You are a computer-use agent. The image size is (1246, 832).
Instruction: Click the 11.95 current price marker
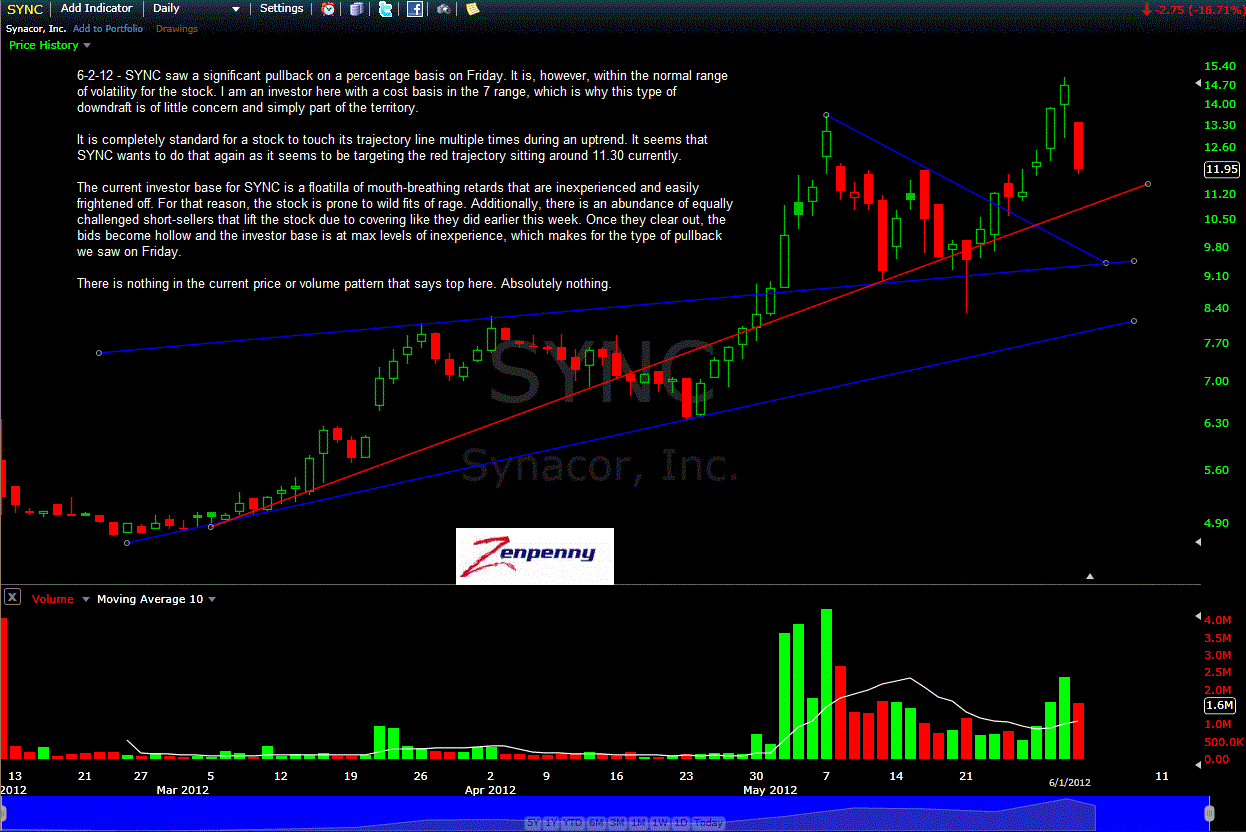pos(1222,169)
